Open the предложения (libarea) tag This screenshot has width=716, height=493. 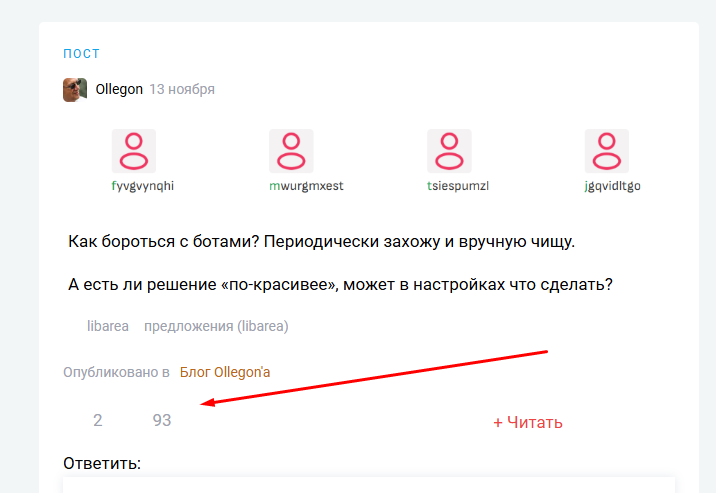pos(216,326)
